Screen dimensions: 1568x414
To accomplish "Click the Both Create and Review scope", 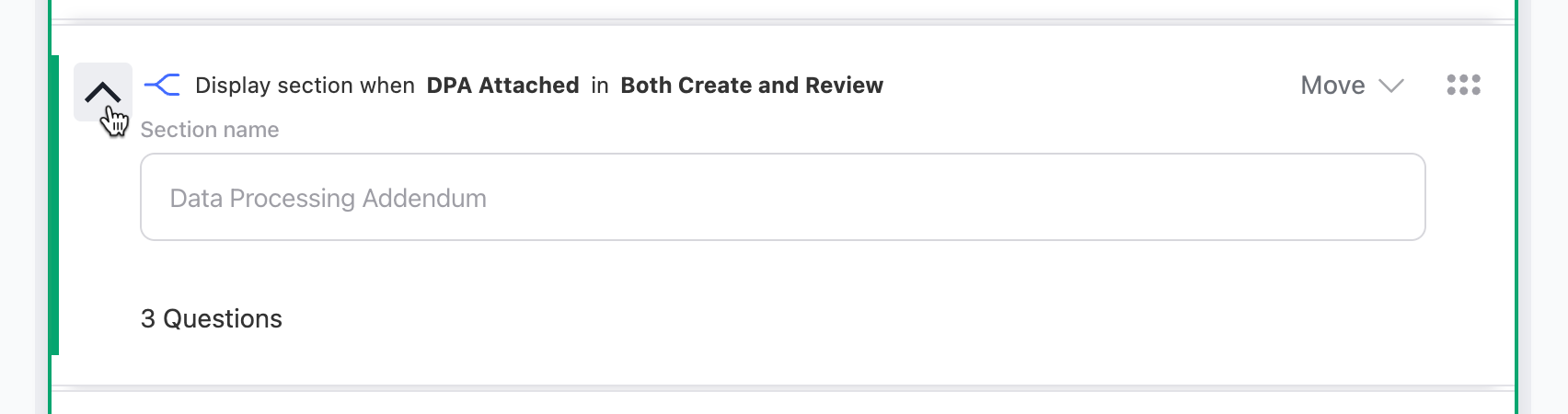I will (x=752, y=86).
